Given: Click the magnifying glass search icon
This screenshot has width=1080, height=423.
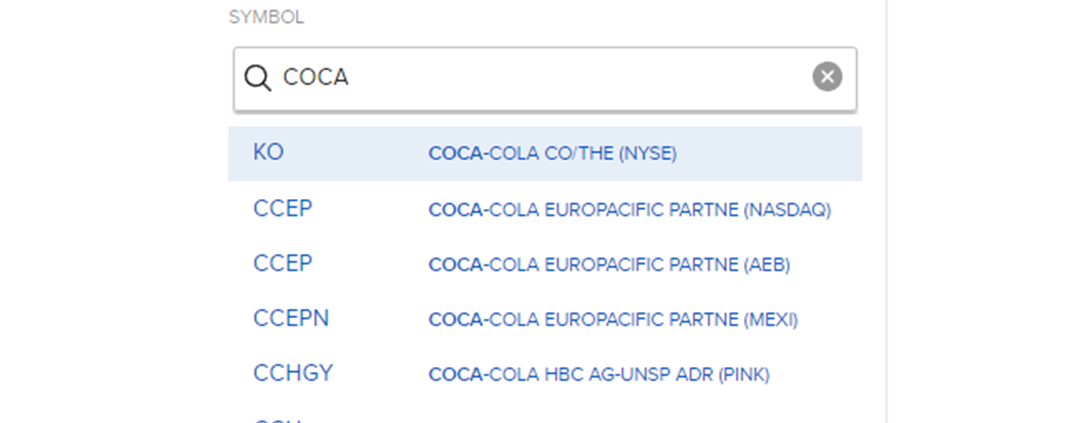Looking at the screenshot, I should point(258,78).
